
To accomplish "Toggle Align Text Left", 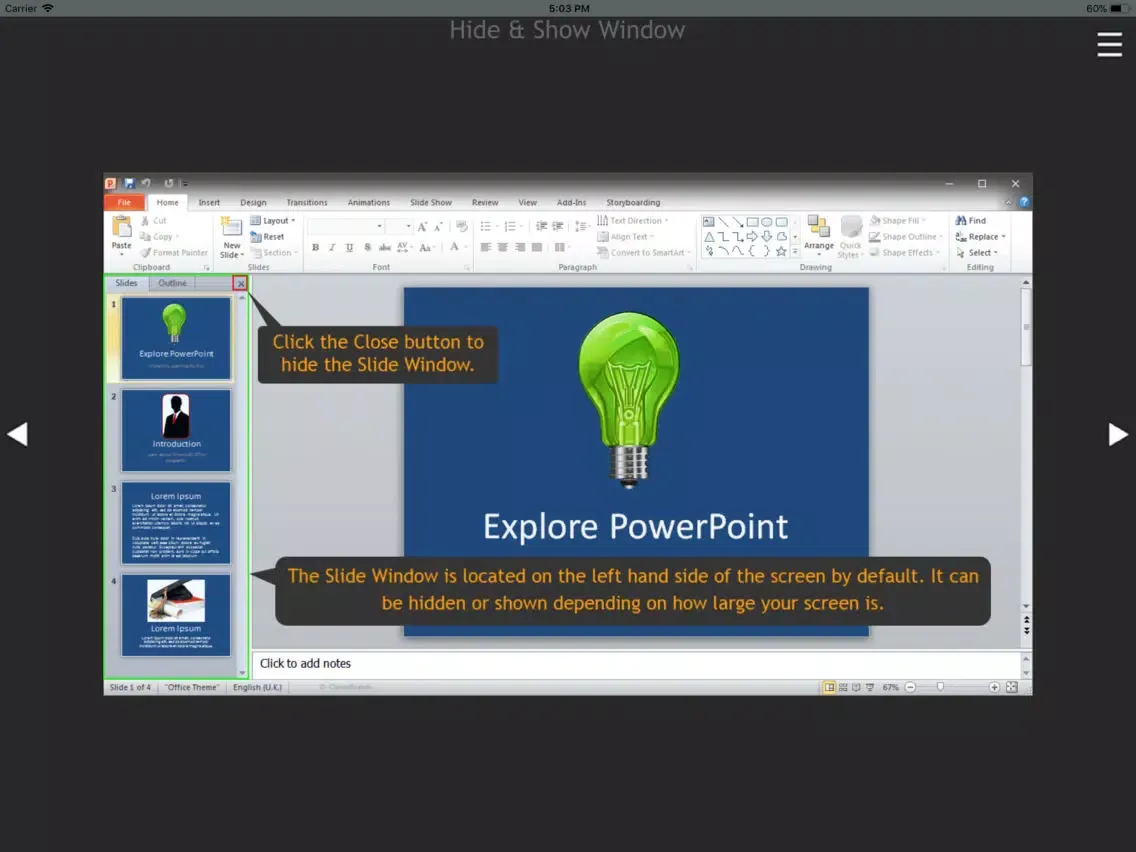I will pyautogui.click(x=485, y=247).
